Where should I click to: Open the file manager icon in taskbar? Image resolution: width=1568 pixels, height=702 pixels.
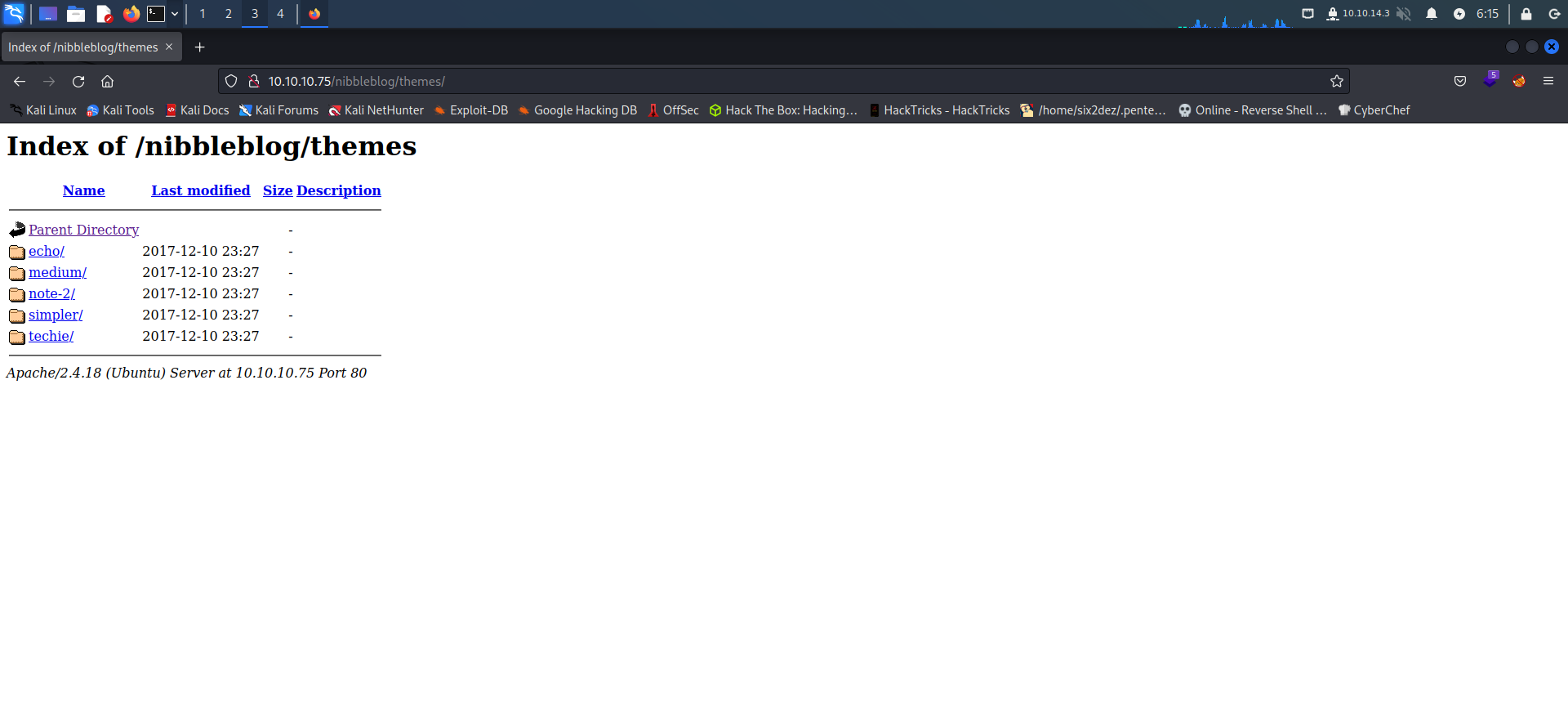pos(76,14)
